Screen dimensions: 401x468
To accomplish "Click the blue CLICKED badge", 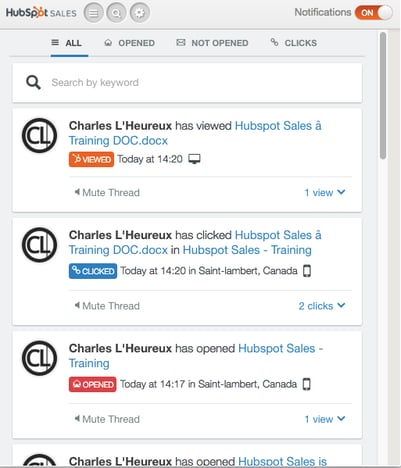I will [93, 271].
